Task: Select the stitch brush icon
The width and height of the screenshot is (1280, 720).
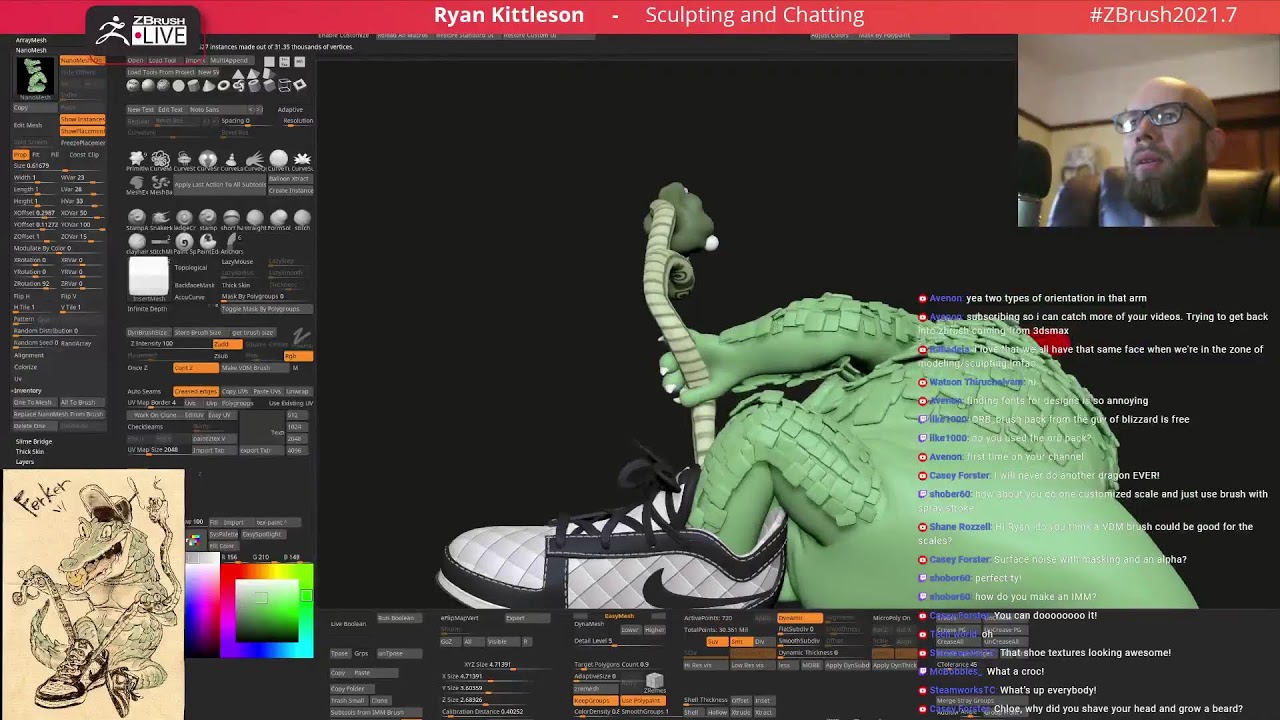Action: pos(302,219)
